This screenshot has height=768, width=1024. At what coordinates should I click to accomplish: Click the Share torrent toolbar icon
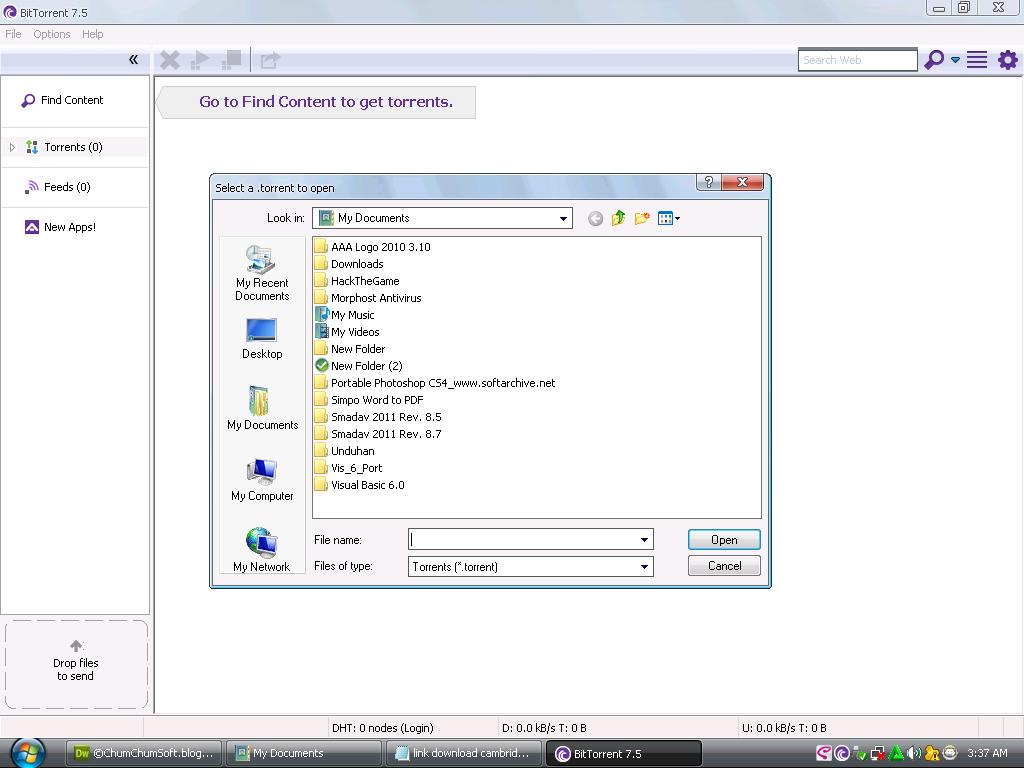[x=270, y=60]
